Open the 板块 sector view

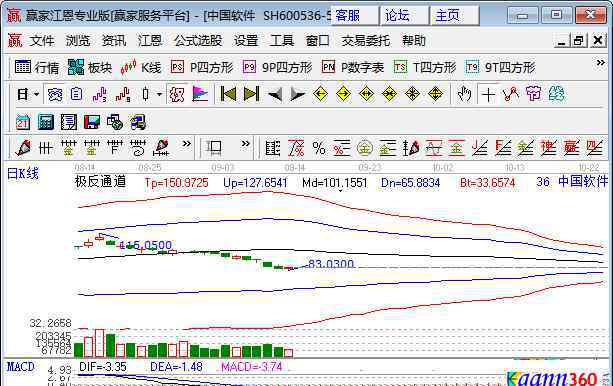tap(90, 67)
